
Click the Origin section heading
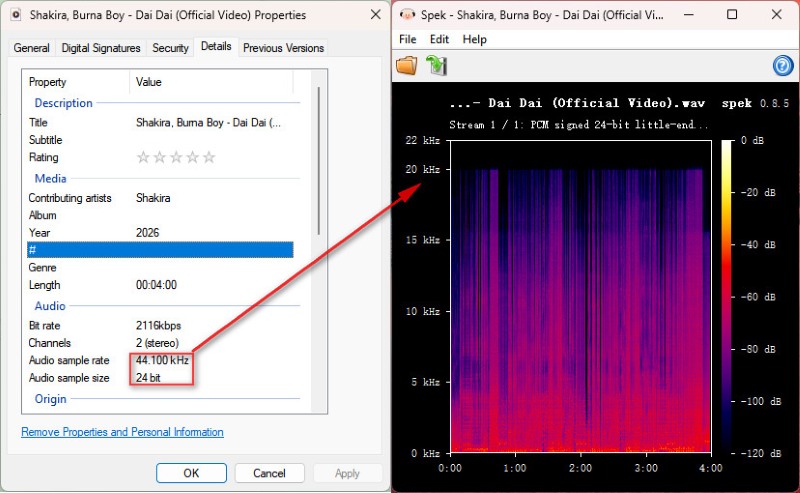click(x=51, y=399)
